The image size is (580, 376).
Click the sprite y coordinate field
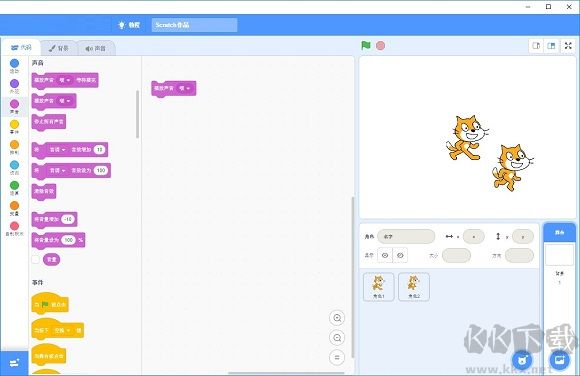[x=523, y=236]
